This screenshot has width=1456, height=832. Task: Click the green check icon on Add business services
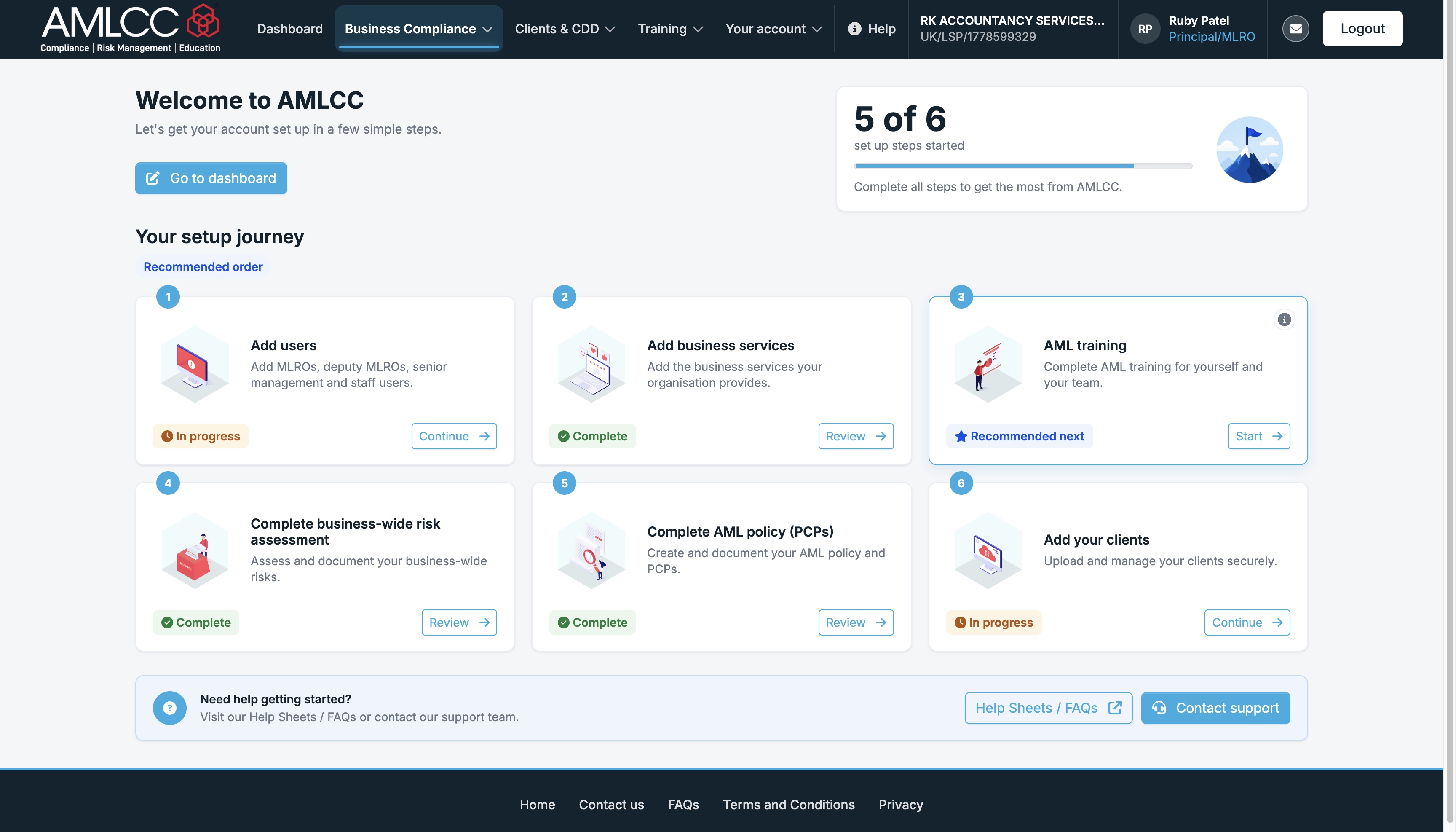point(563,437)
